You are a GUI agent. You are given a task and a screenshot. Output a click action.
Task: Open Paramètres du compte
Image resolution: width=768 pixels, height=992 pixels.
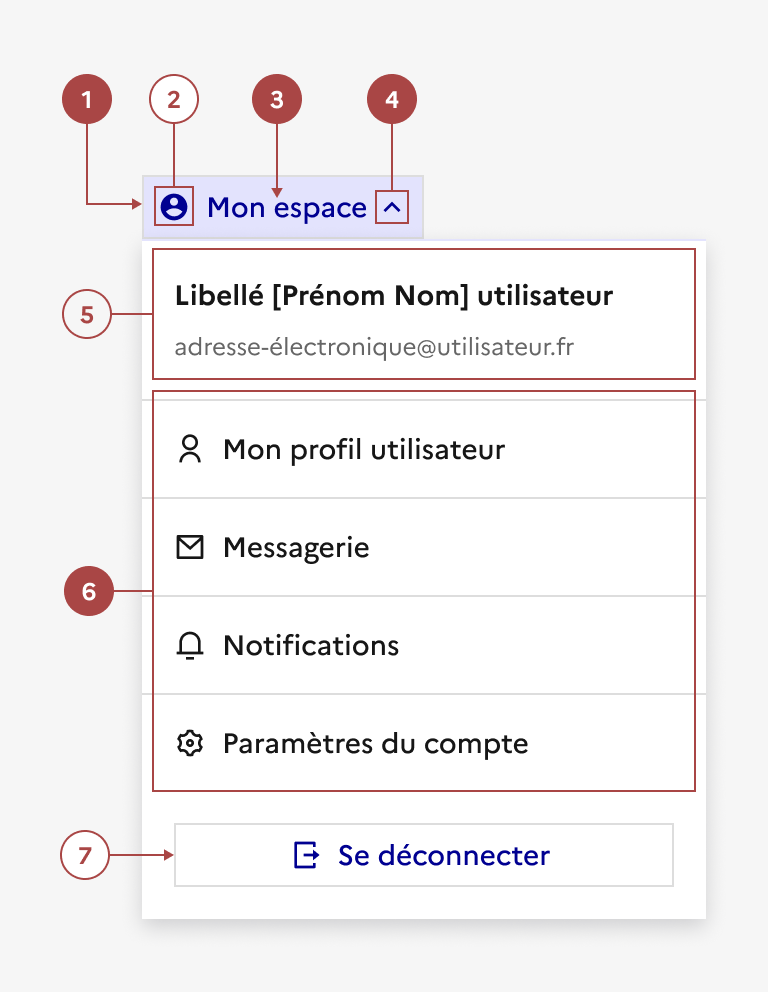[x=375, y=744]
